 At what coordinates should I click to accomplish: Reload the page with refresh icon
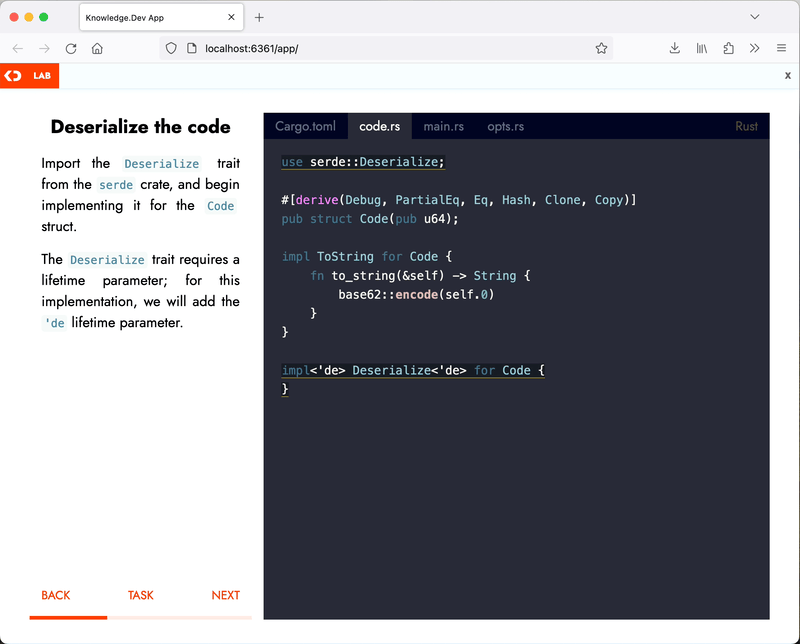[71, 48]
